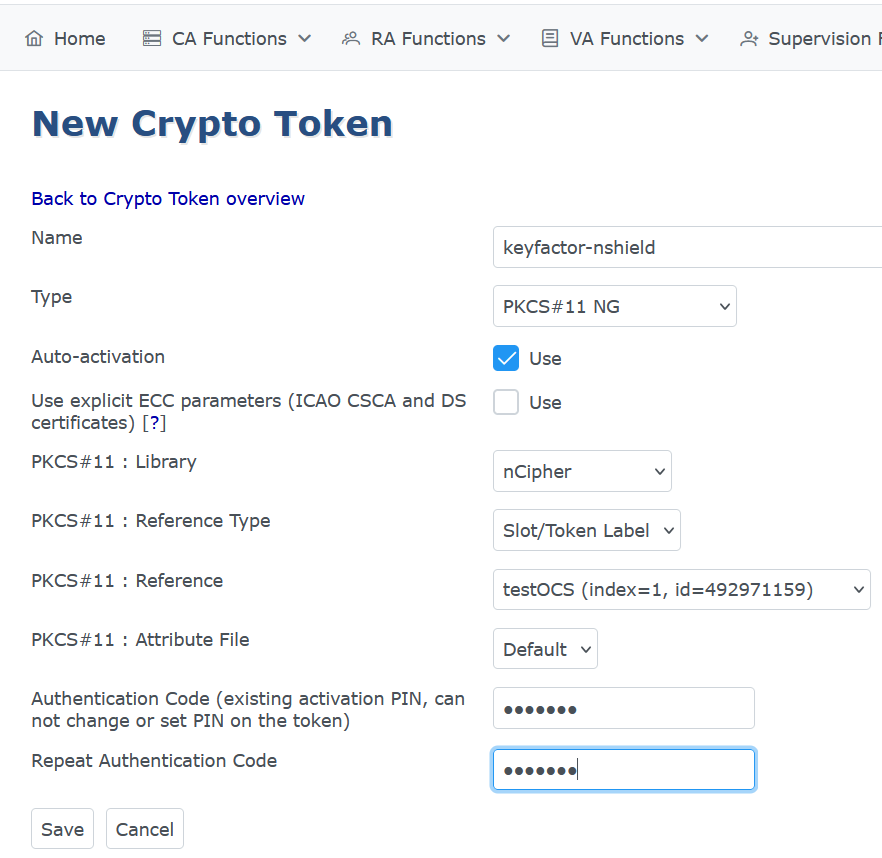This screenshot has height=858, width=882.
Task: Follow the Back to Crypto Token overview link
Action: coord(167,198)
